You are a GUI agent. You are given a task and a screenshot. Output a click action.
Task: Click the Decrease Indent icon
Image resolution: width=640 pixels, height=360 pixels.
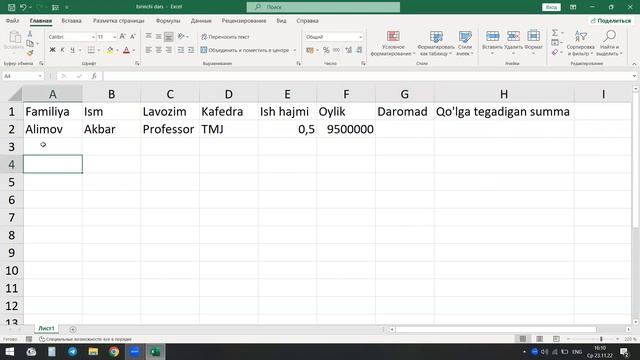(180, 50)
